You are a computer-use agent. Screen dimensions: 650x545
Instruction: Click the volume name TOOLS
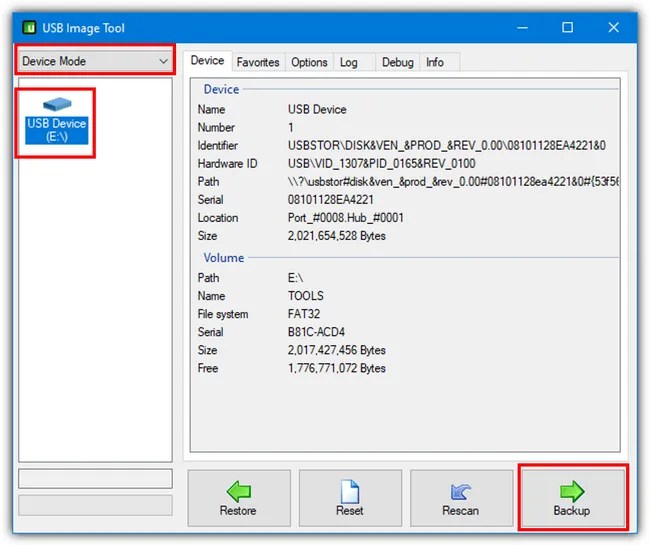point(306,296)
